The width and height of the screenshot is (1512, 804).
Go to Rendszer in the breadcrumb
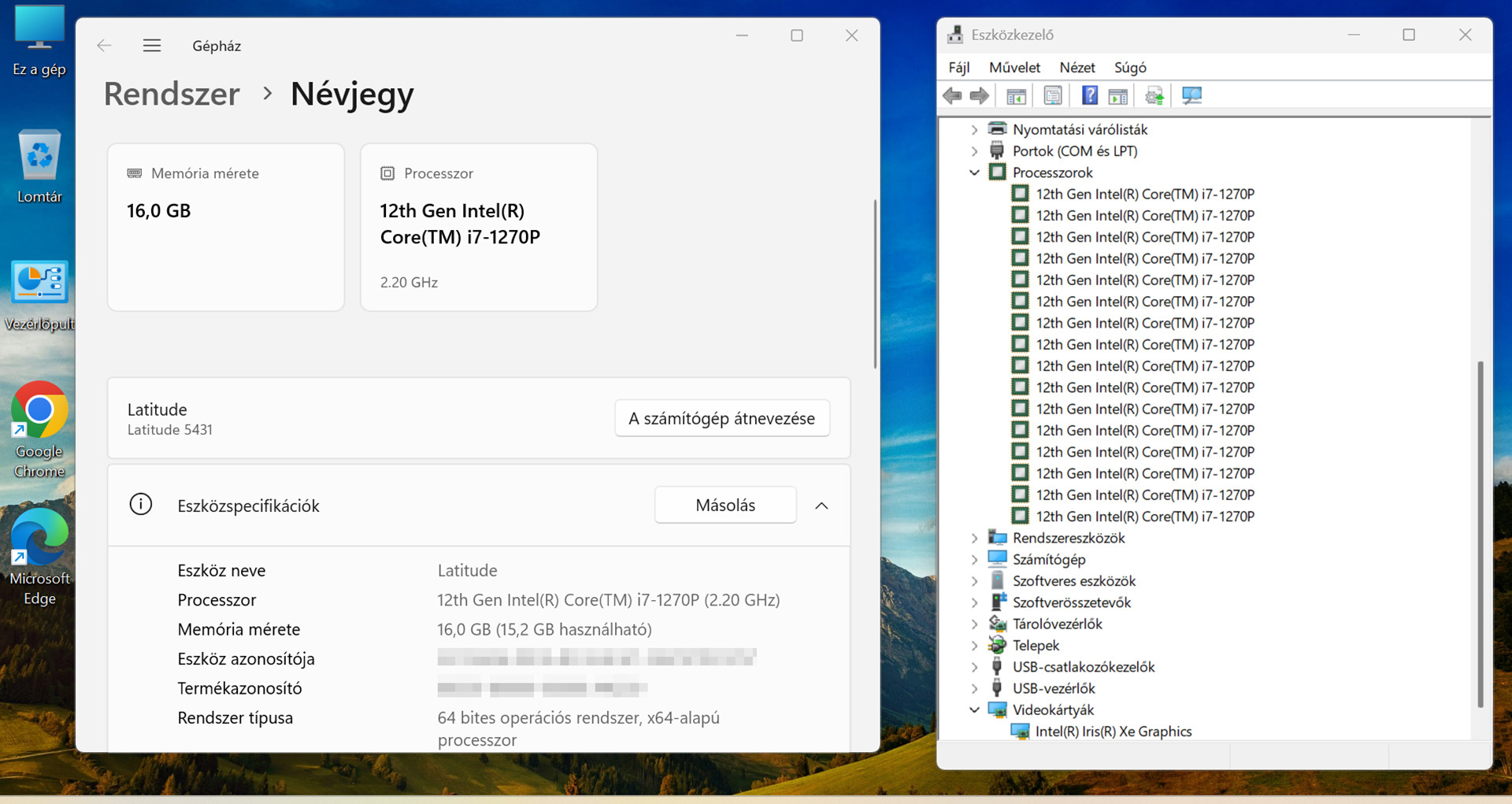(x=172, y=94)
